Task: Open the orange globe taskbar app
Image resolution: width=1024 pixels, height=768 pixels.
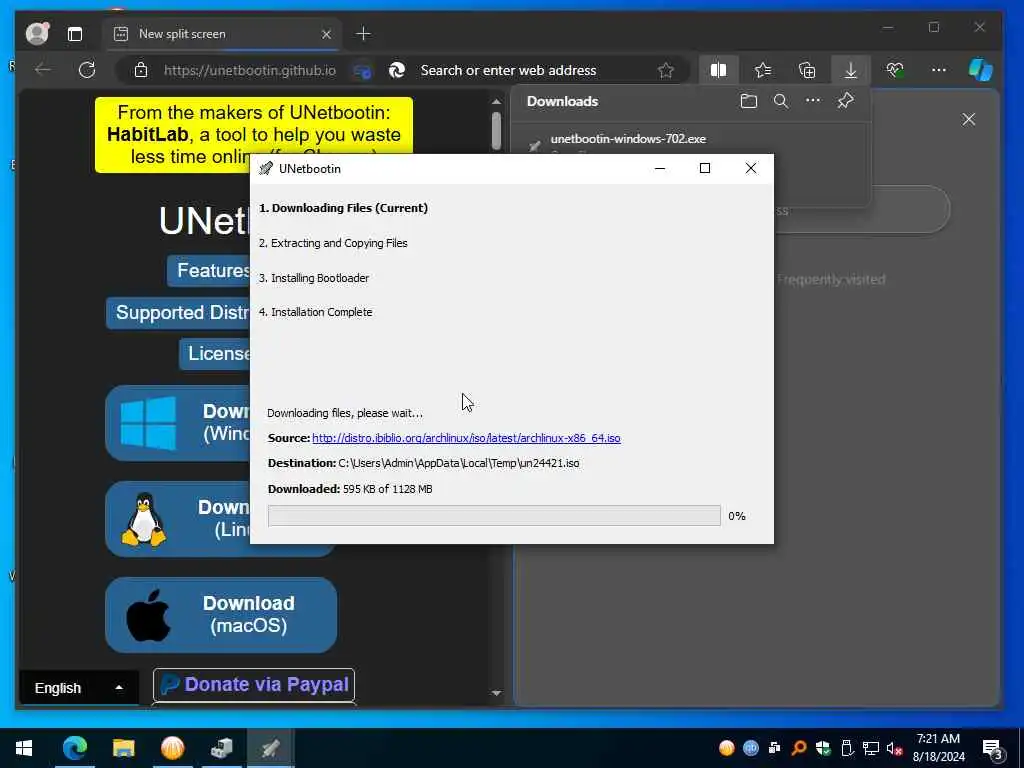Action: point(172,748)
